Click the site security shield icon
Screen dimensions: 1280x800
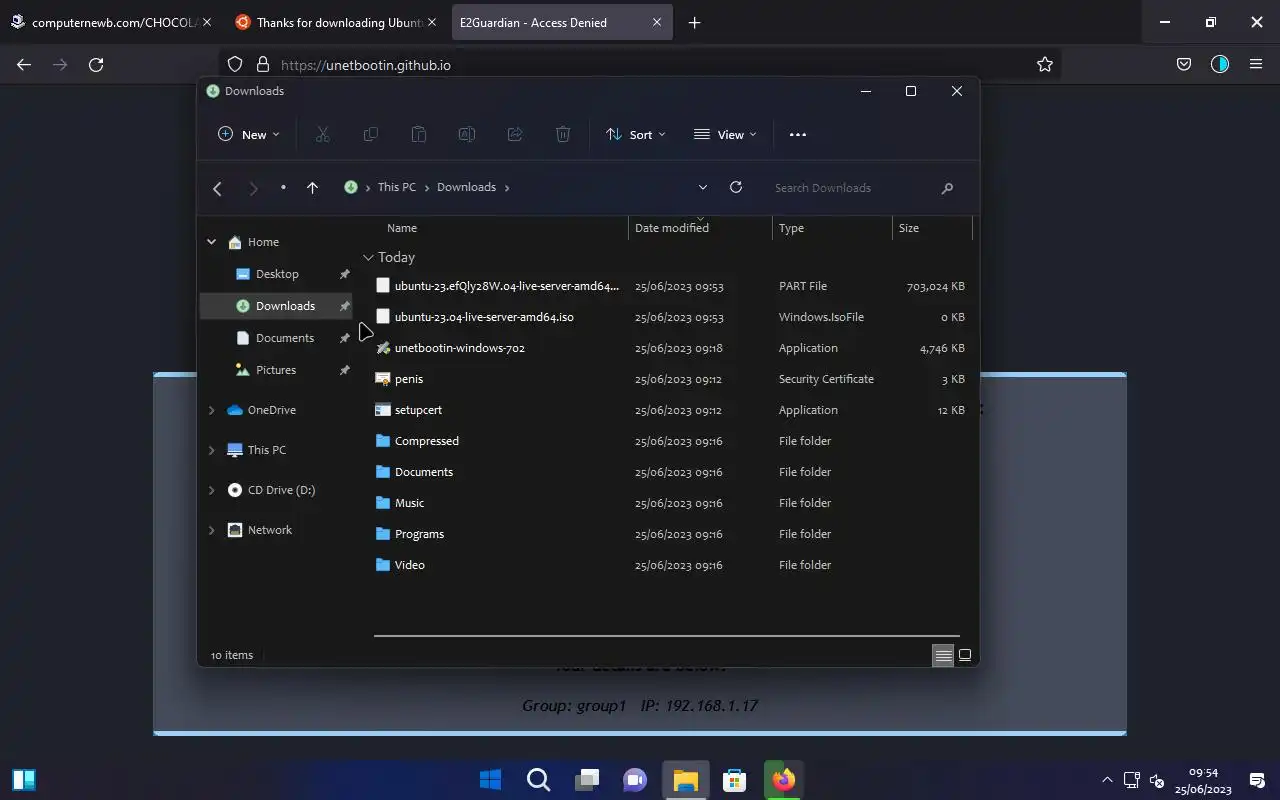[x=235, y=64]
